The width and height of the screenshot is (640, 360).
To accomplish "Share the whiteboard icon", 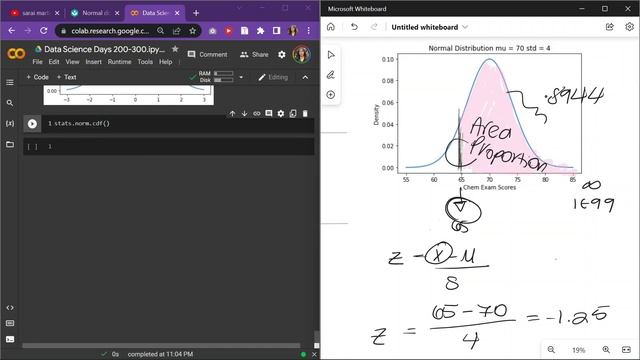I will (x=609, y=27).
